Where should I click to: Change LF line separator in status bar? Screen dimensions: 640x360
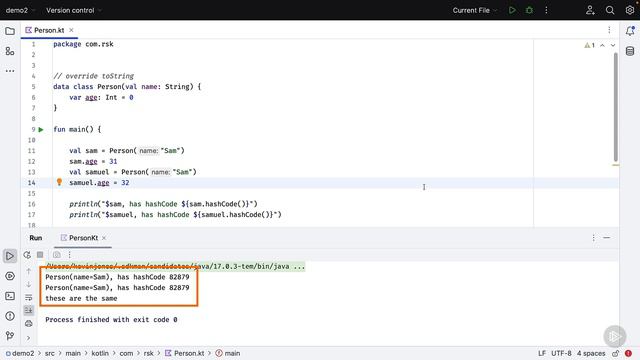pyautogui.click(x=542, y=353)
